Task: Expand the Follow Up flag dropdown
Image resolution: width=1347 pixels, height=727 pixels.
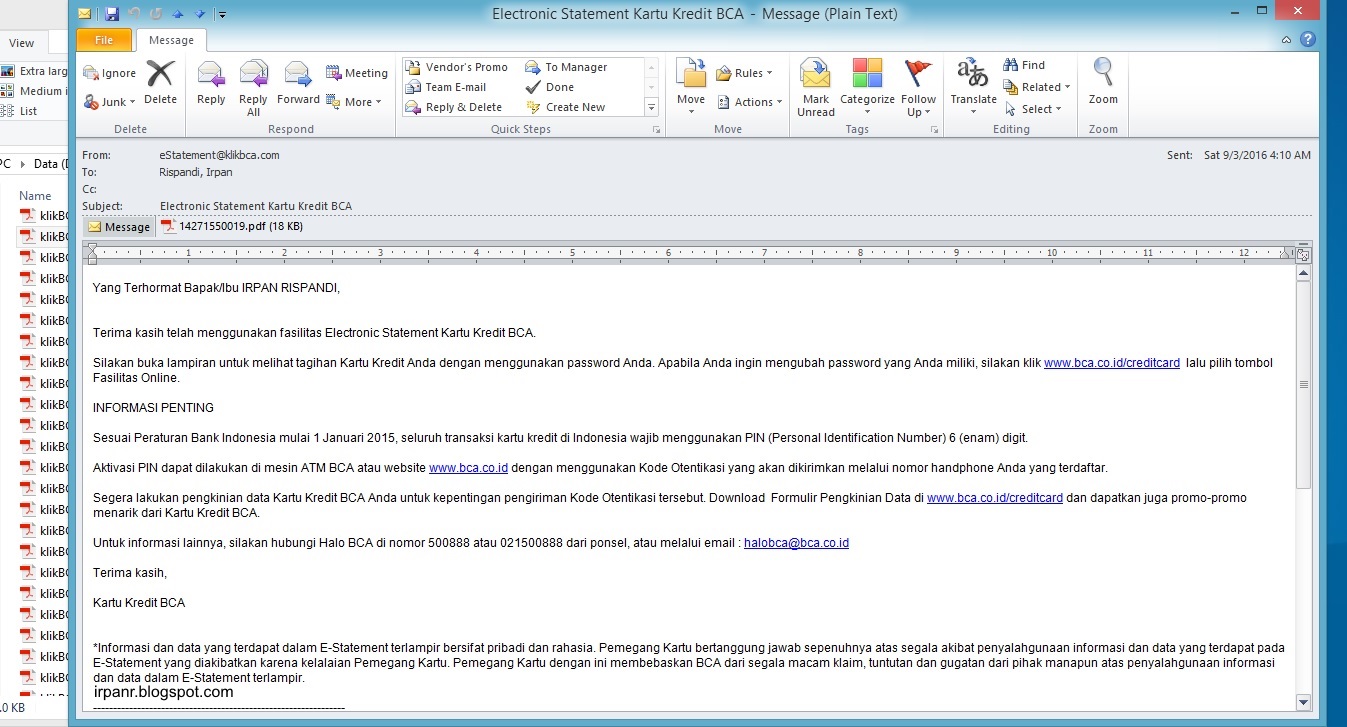Action: click(918, 88)
